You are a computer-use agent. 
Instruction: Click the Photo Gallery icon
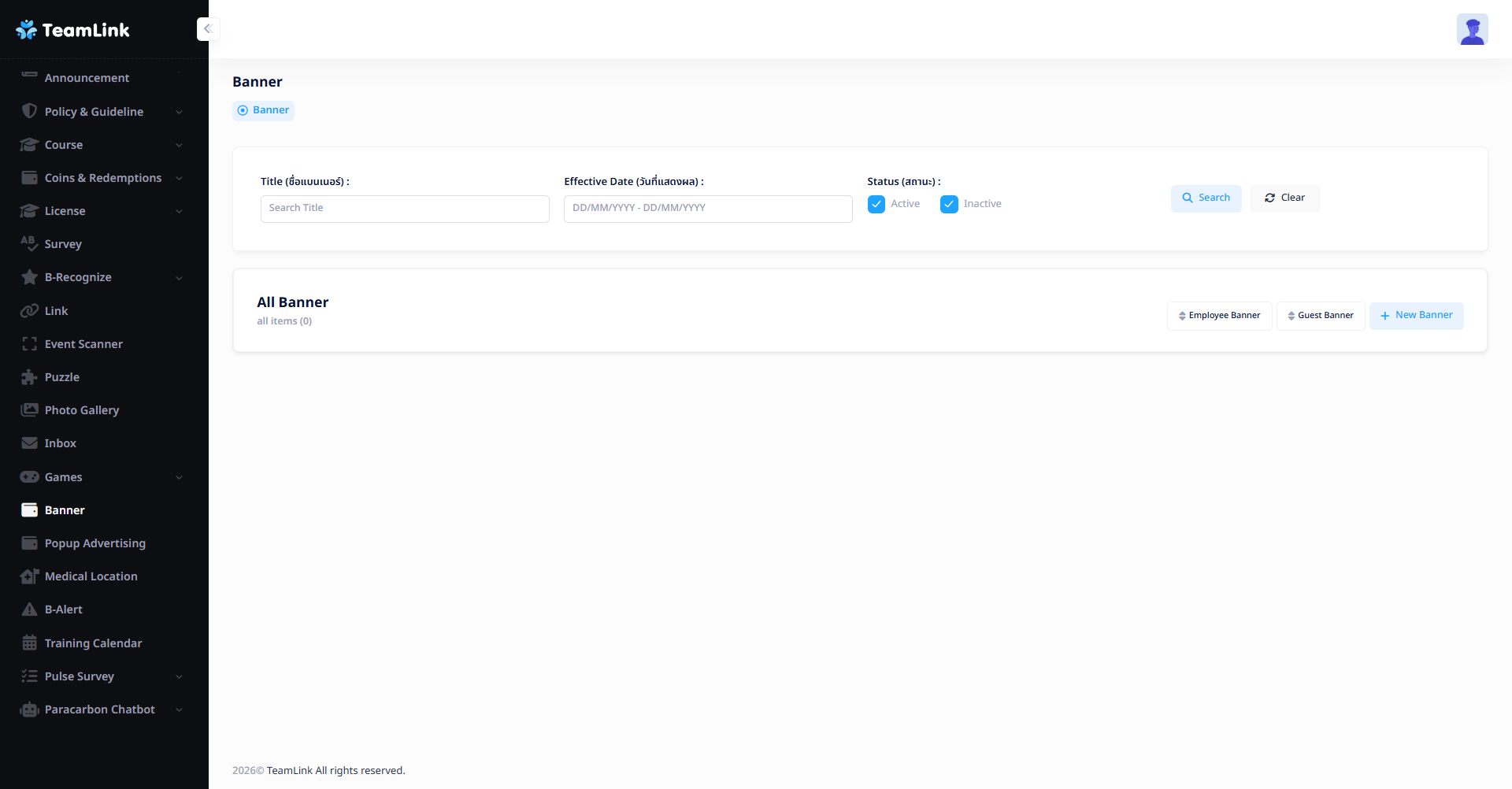tap(30, 410)
